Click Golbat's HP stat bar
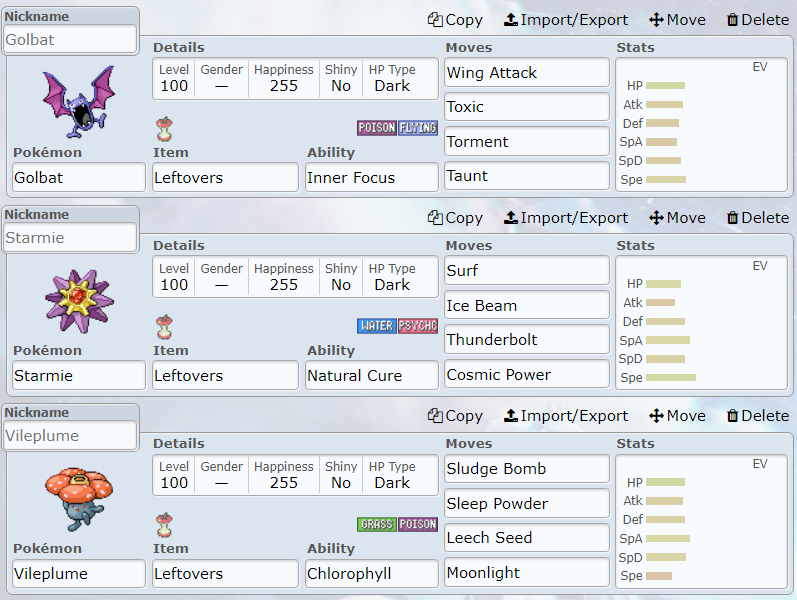Image resolution: width=797 pixels, height=600 pixels. (665, 85)
